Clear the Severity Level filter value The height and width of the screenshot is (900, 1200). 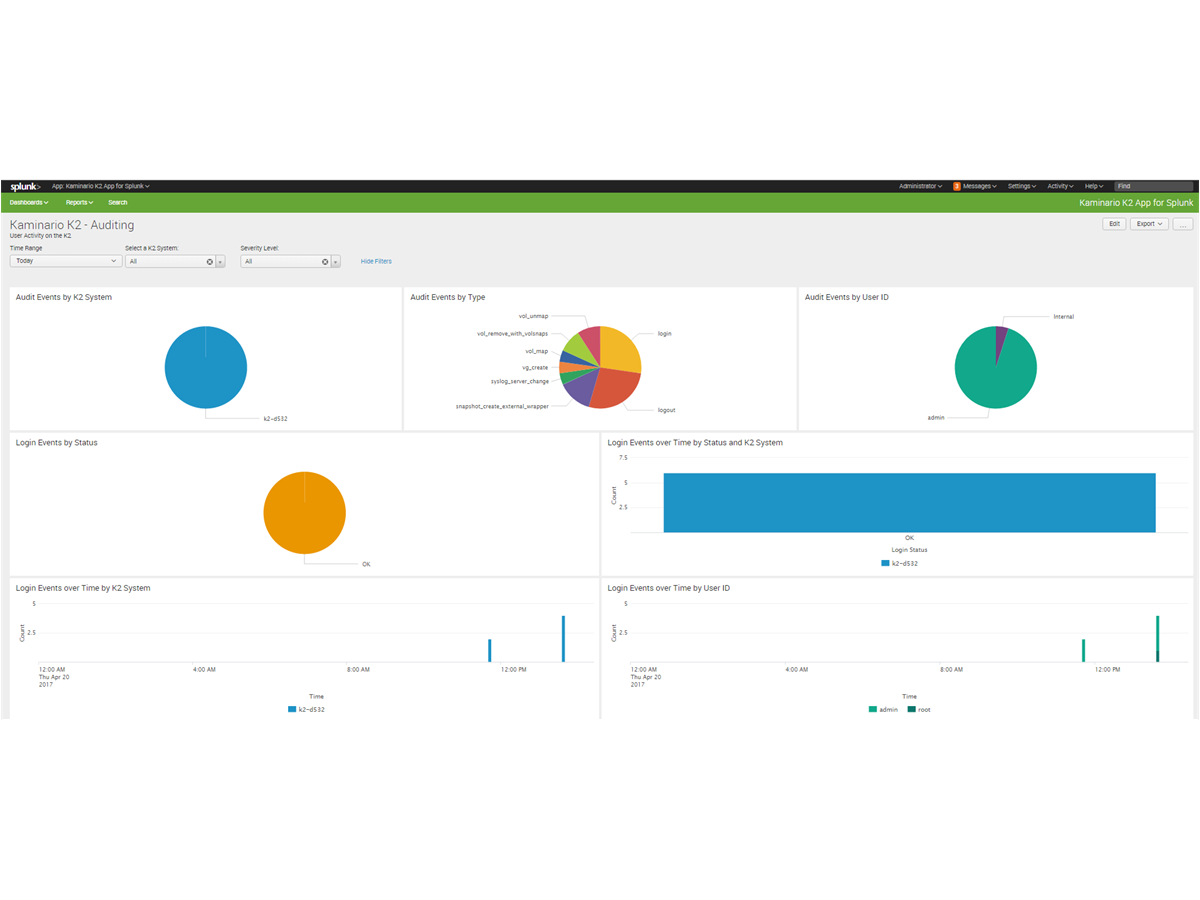point(325,261)
